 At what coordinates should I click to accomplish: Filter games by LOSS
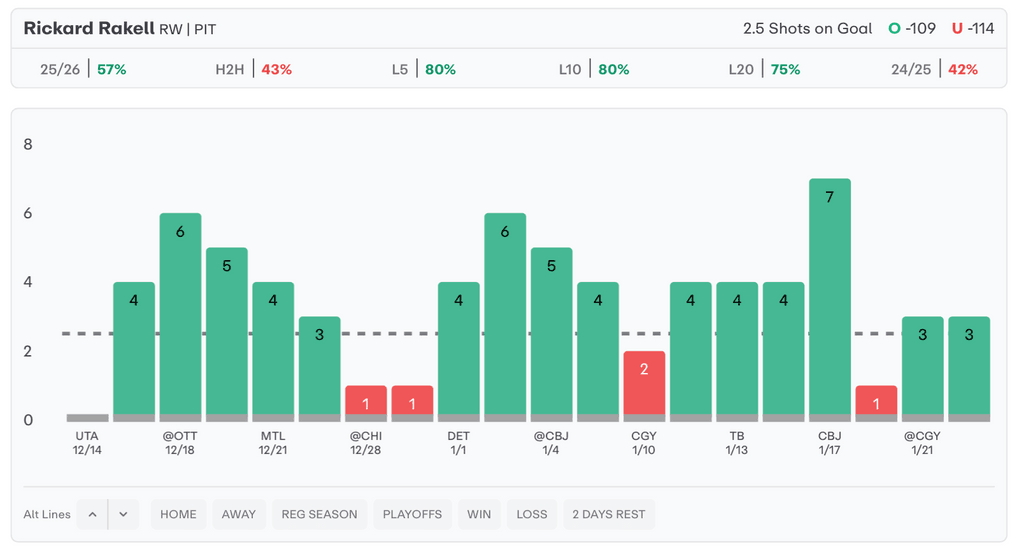point(532,514)
